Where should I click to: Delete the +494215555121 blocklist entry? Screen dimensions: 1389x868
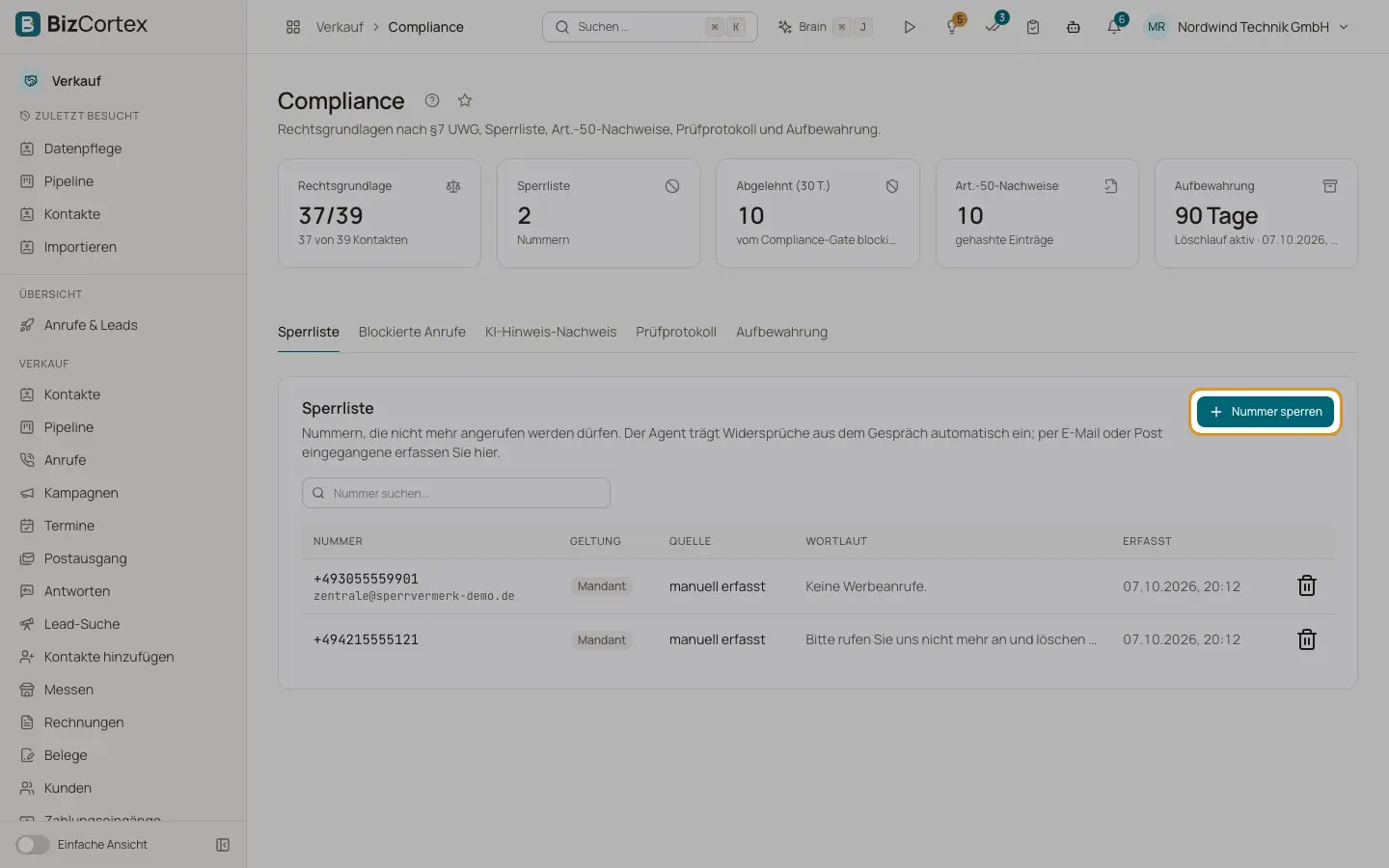[1307, 639]
